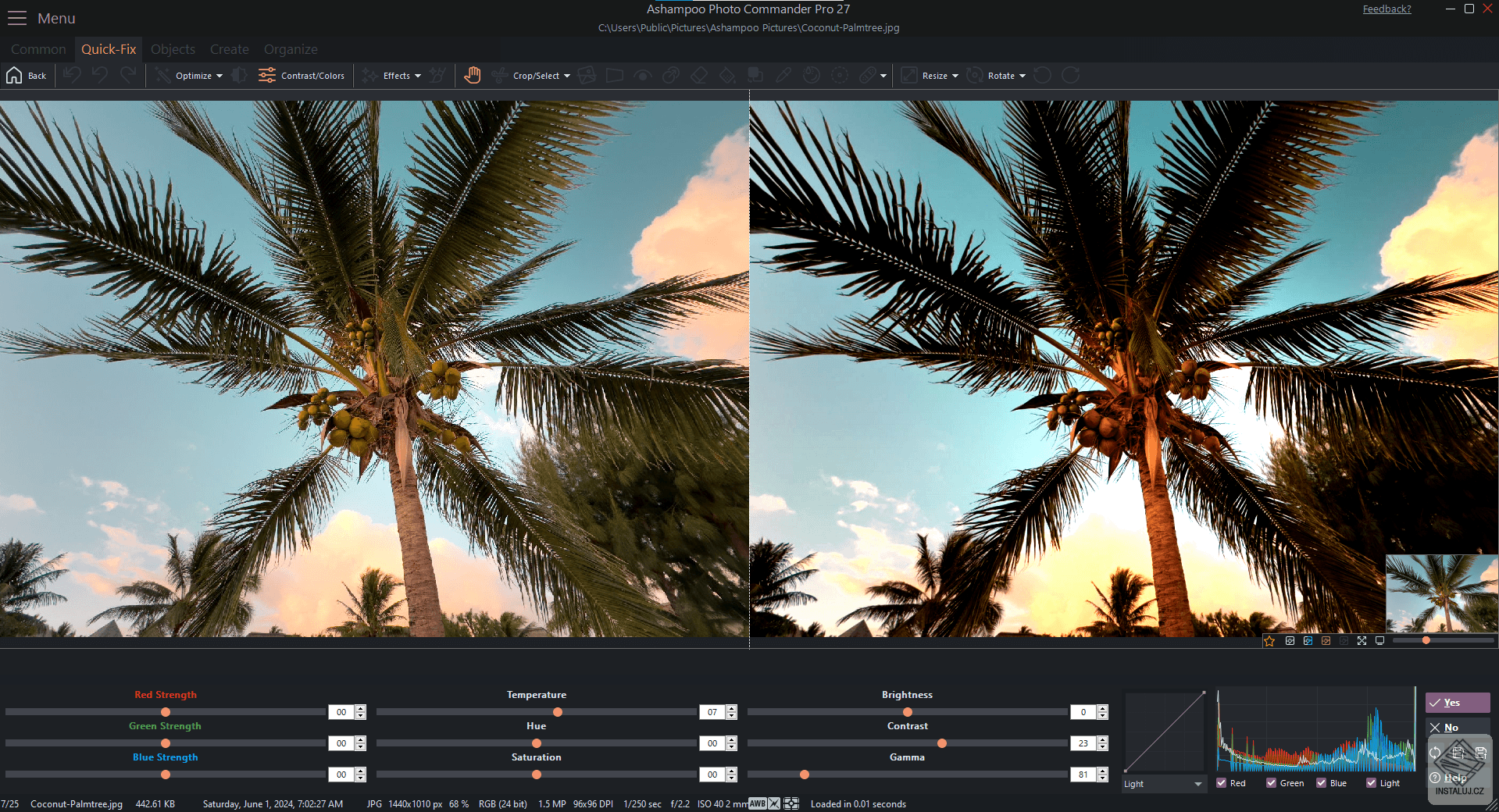Switch to the Organize tab

tap(291, 49)
